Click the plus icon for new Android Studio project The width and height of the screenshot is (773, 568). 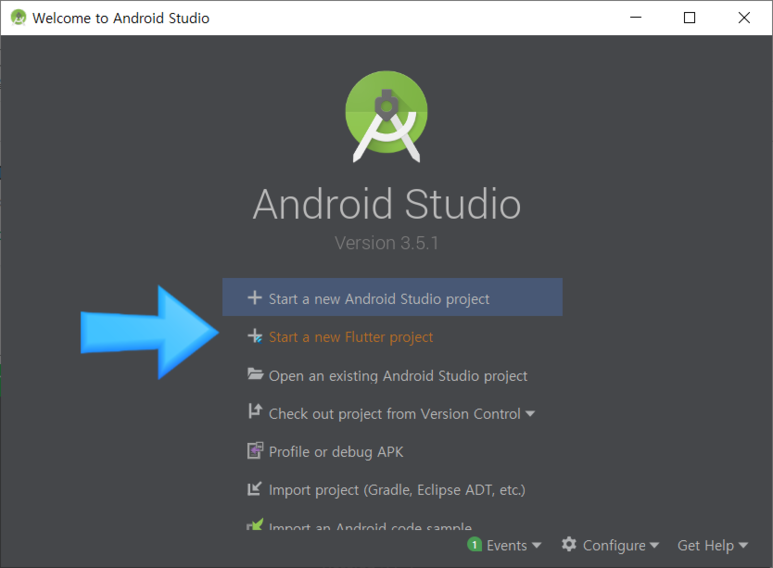pos(254,298)
